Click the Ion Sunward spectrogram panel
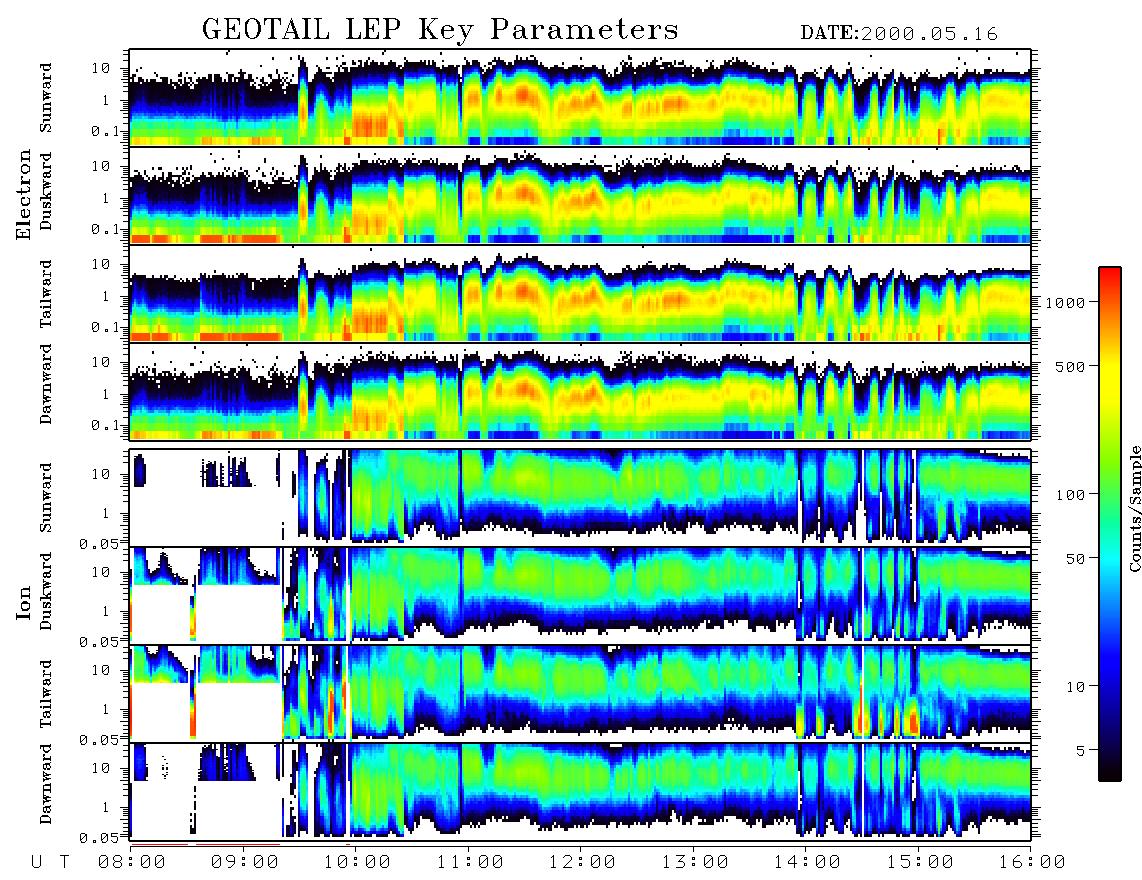The height and width of the screenshot is (880, 1142). pos(580,498)
